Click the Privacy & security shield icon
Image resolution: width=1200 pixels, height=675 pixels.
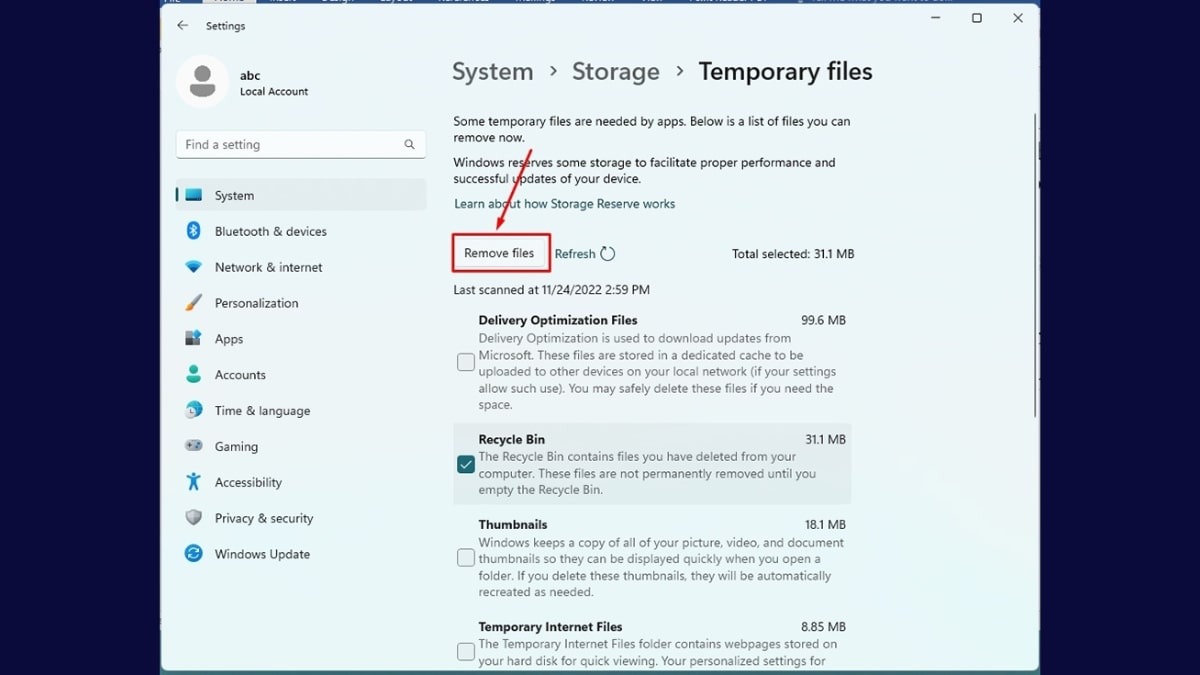[x=194, y=518]
